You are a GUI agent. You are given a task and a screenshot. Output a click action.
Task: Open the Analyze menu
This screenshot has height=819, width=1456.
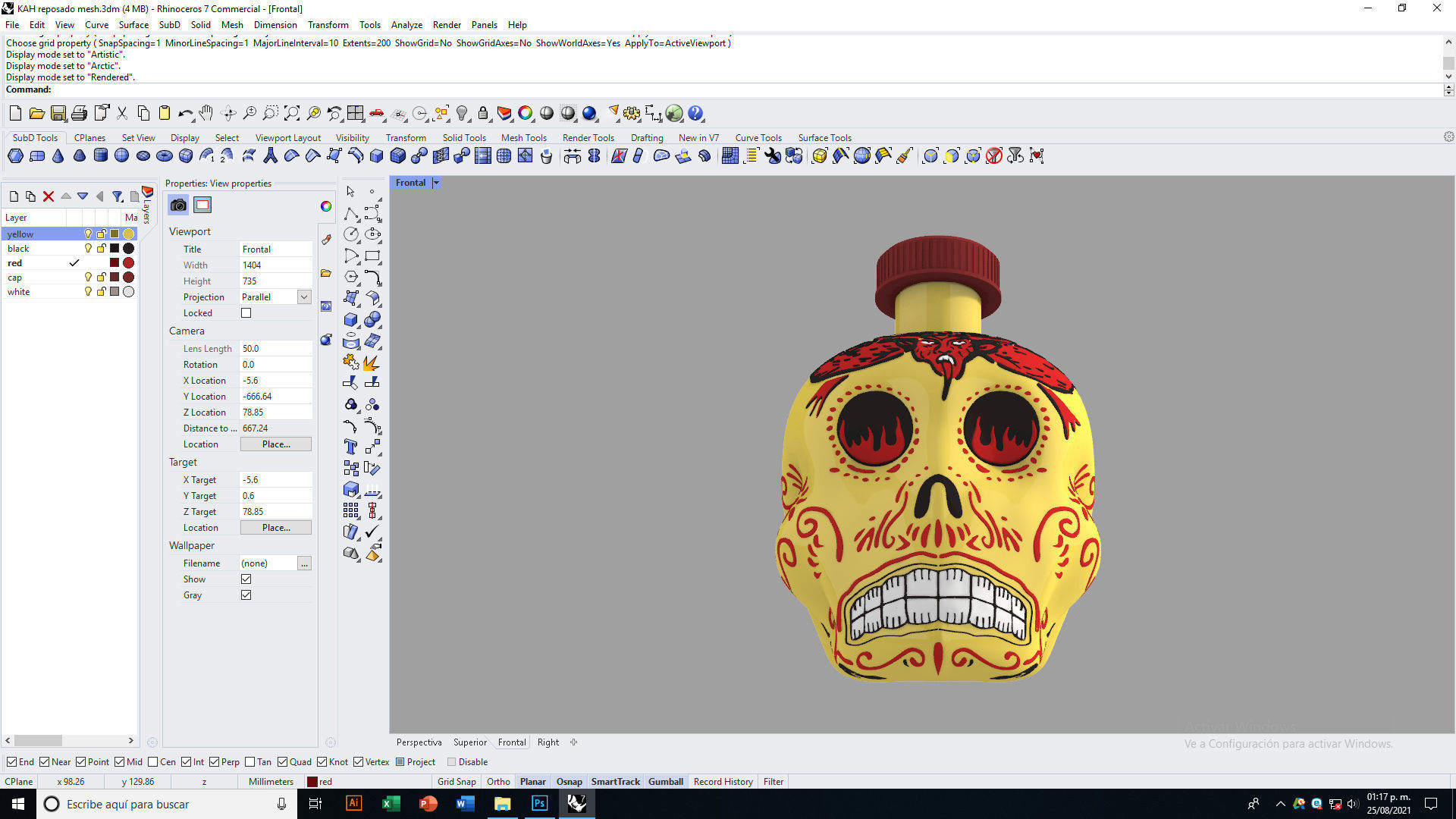(x=406, y=25)
